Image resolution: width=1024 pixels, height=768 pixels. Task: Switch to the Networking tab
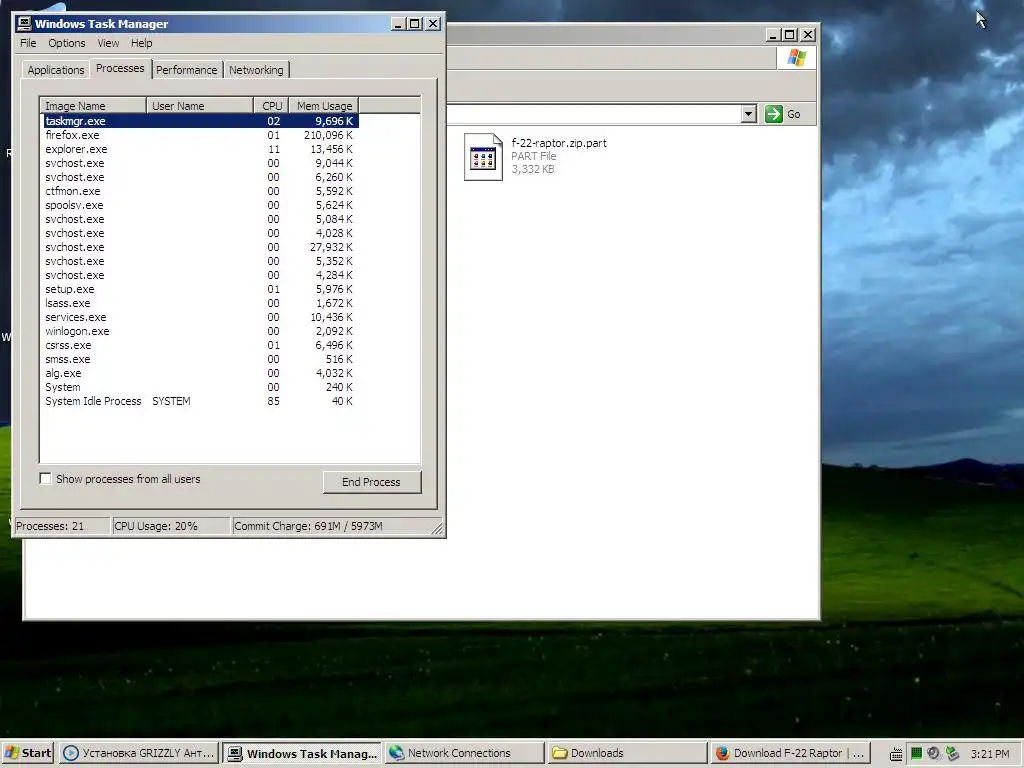[256, 70]
